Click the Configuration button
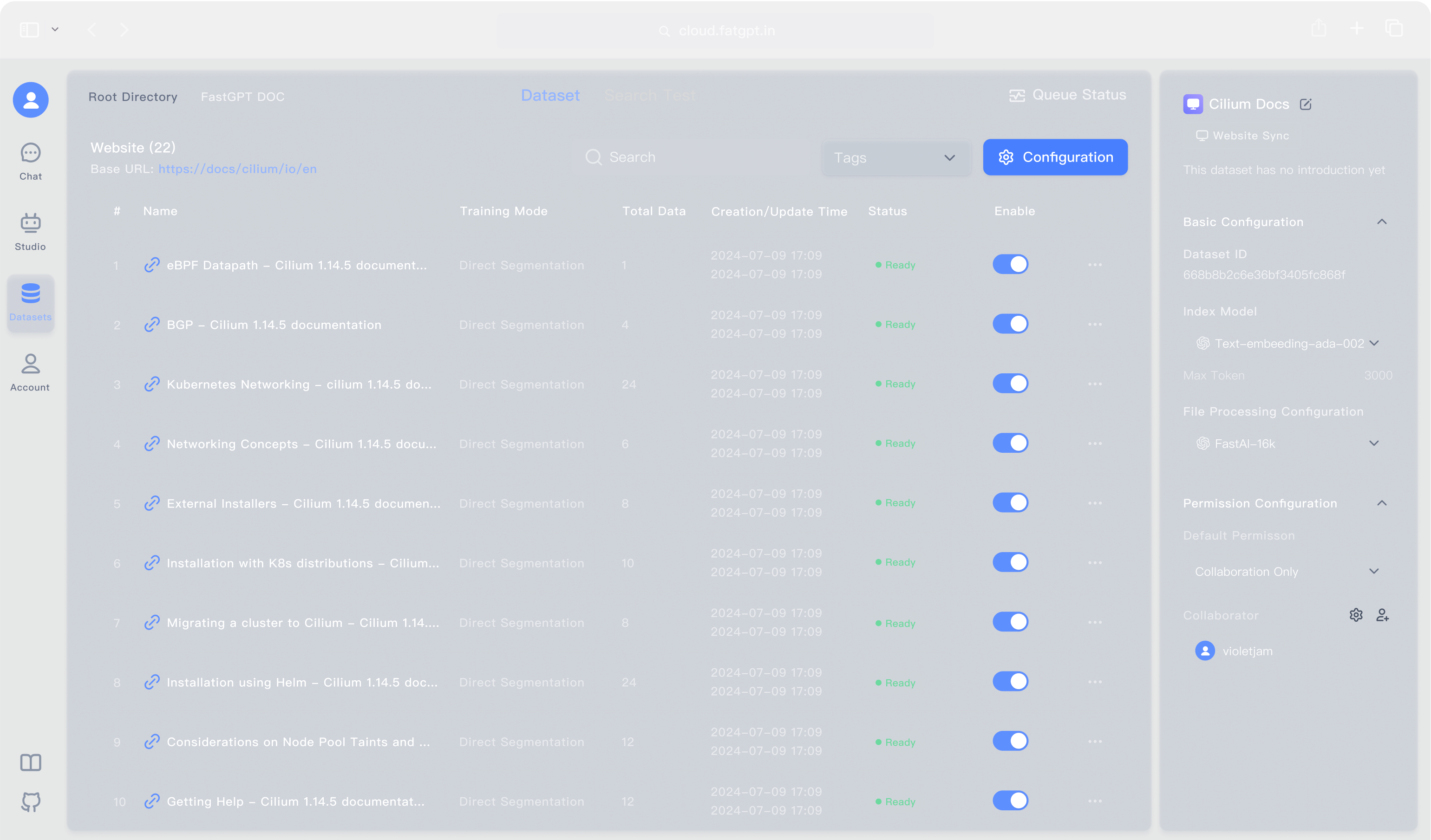Image resolution: width=1431 pixels, height=840 pixels. click(1054, 157)
